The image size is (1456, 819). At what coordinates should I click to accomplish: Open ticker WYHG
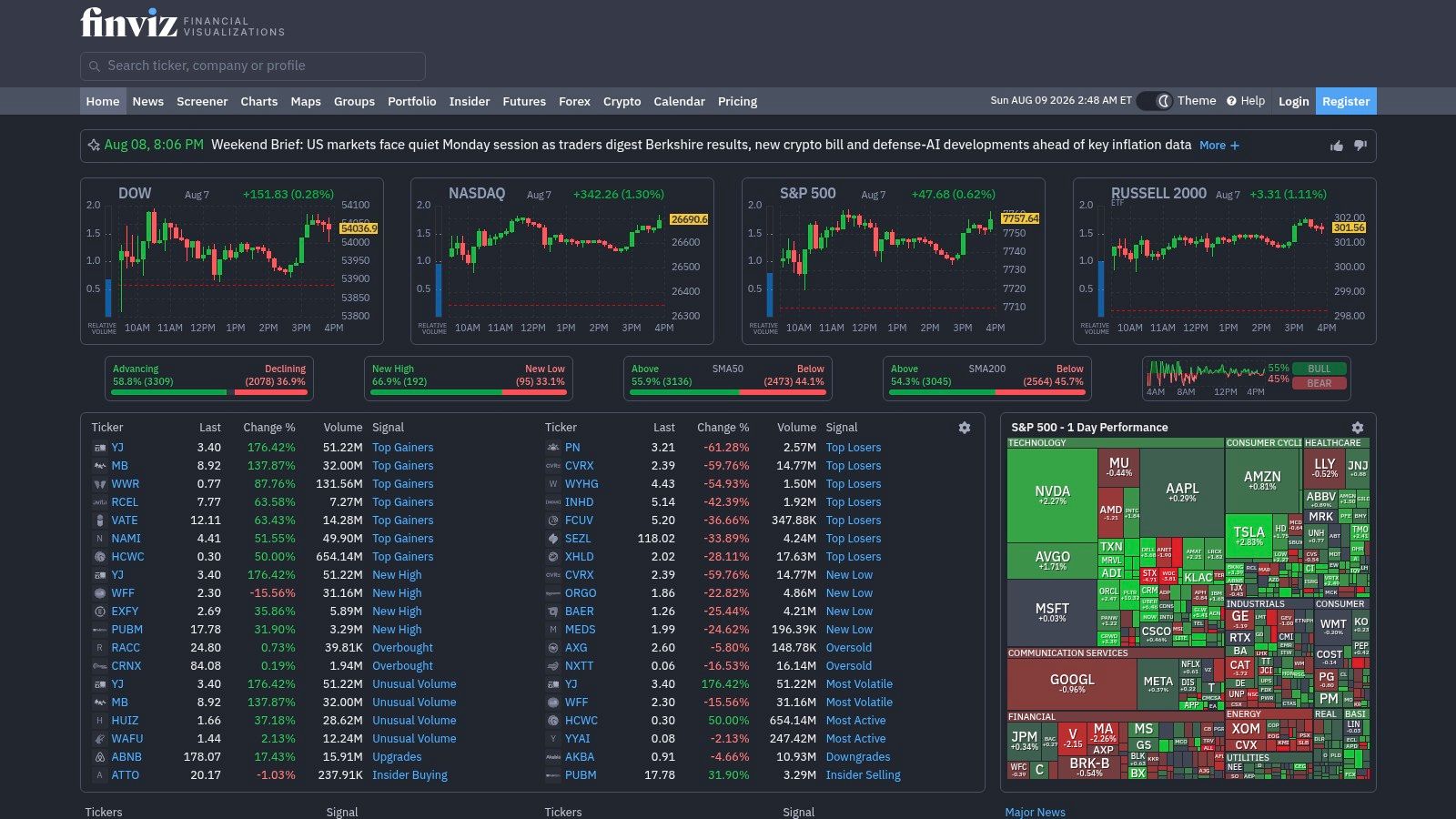click(x=581, y=484)
